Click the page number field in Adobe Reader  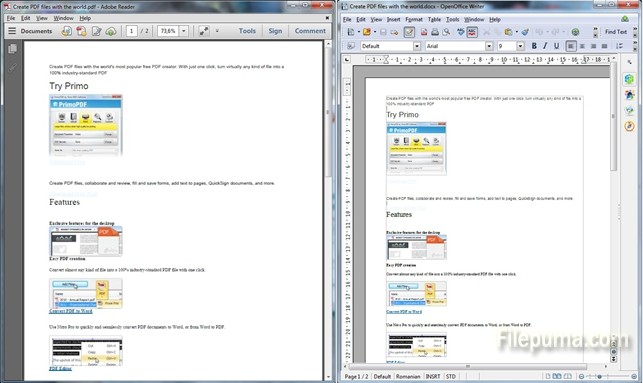click(x=132, y=31)
